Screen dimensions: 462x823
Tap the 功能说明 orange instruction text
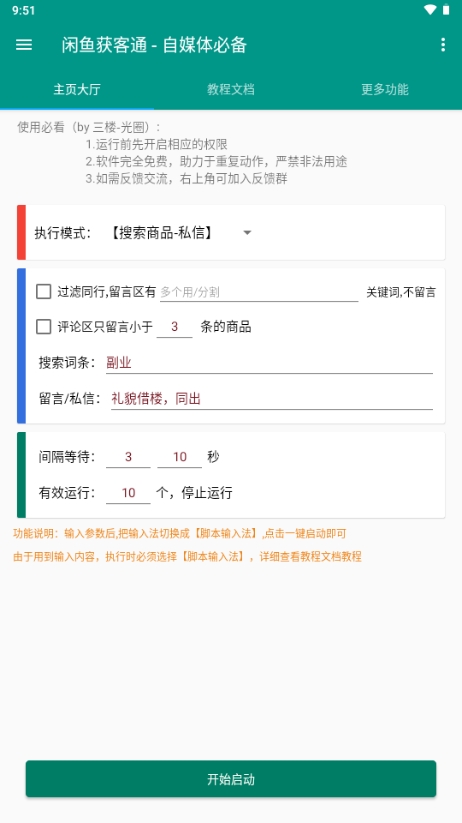[180, 534]
